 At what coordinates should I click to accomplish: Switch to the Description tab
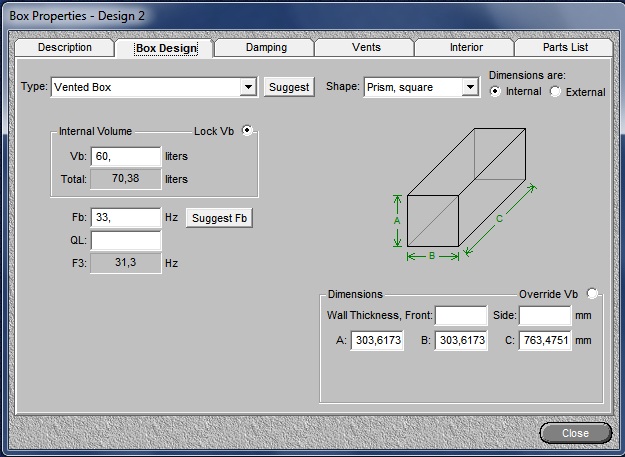65,48
